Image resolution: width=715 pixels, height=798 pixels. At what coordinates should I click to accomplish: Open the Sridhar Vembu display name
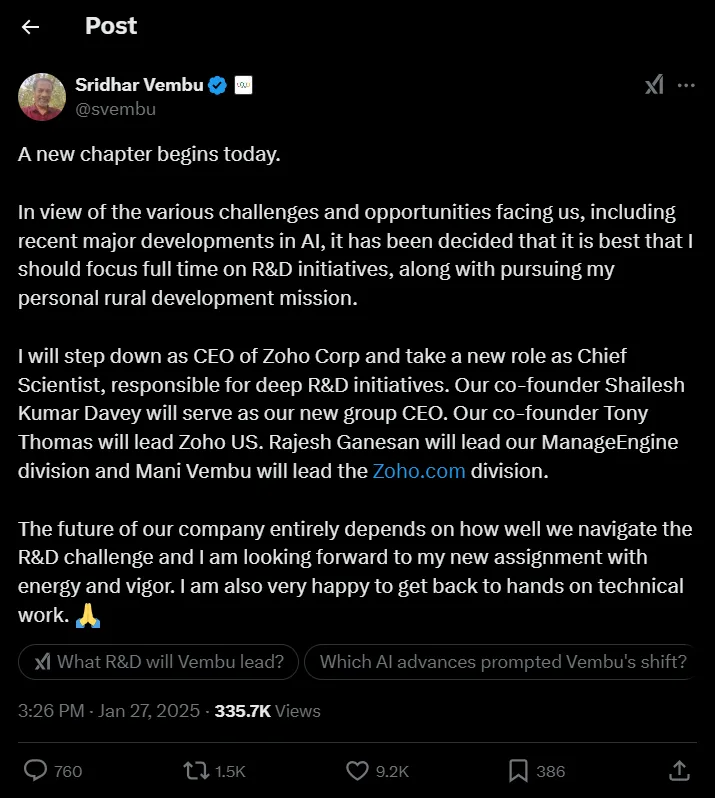(x=139, y=85)
